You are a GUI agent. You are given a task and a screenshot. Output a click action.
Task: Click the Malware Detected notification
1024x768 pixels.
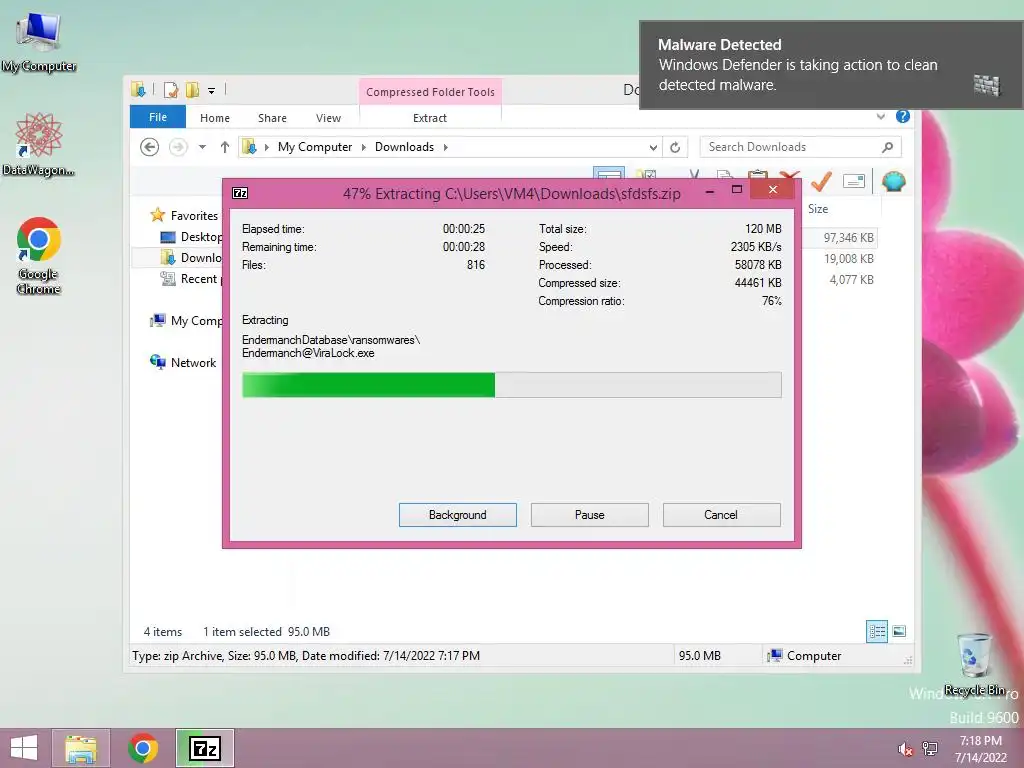coord(831,65)
